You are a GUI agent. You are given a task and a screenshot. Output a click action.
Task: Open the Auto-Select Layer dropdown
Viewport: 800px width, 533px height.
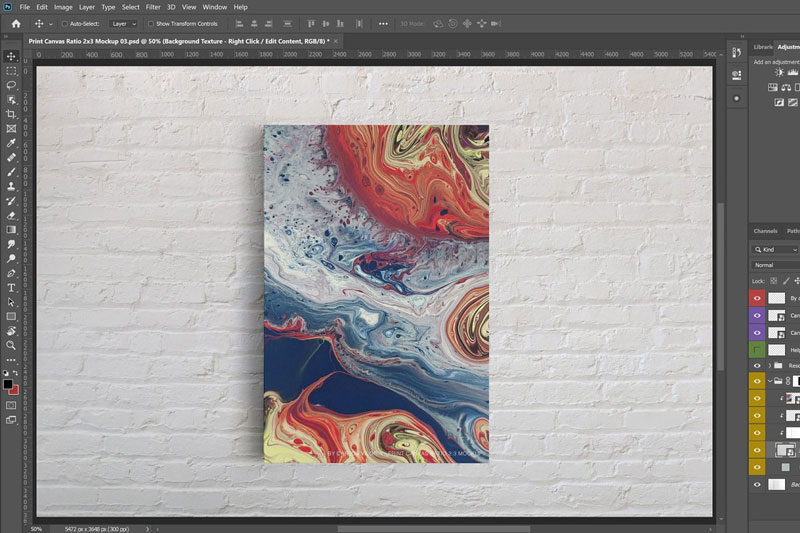point(124,23)
